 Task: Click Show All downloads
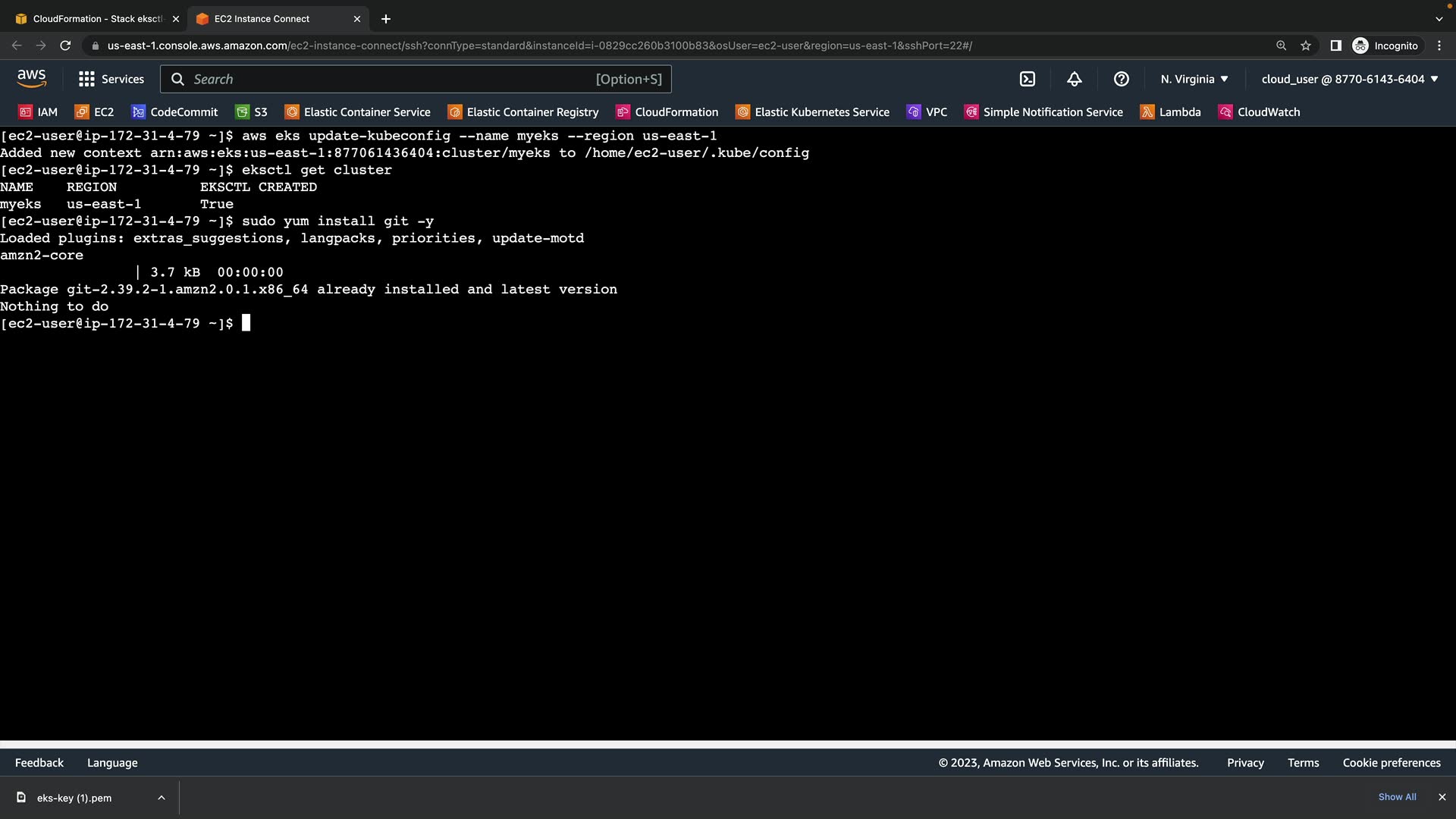pos(1397,797)
